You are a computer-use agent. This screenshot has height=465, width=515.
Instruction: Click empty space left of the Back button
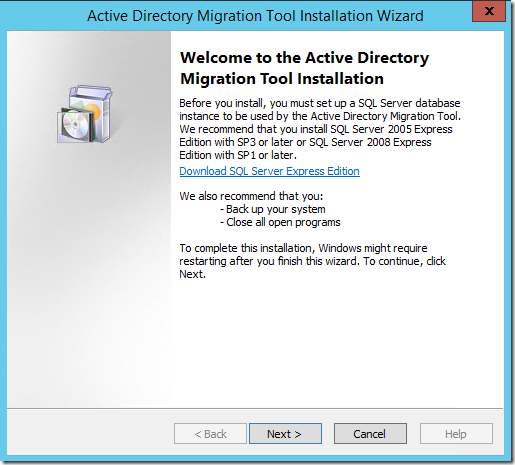point(90,434)
